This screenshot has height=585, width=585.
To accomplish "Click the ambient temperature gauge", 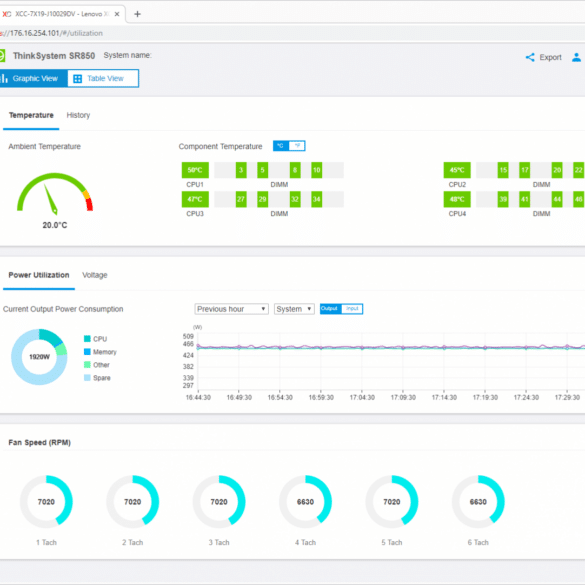I will tap(55, 194).
